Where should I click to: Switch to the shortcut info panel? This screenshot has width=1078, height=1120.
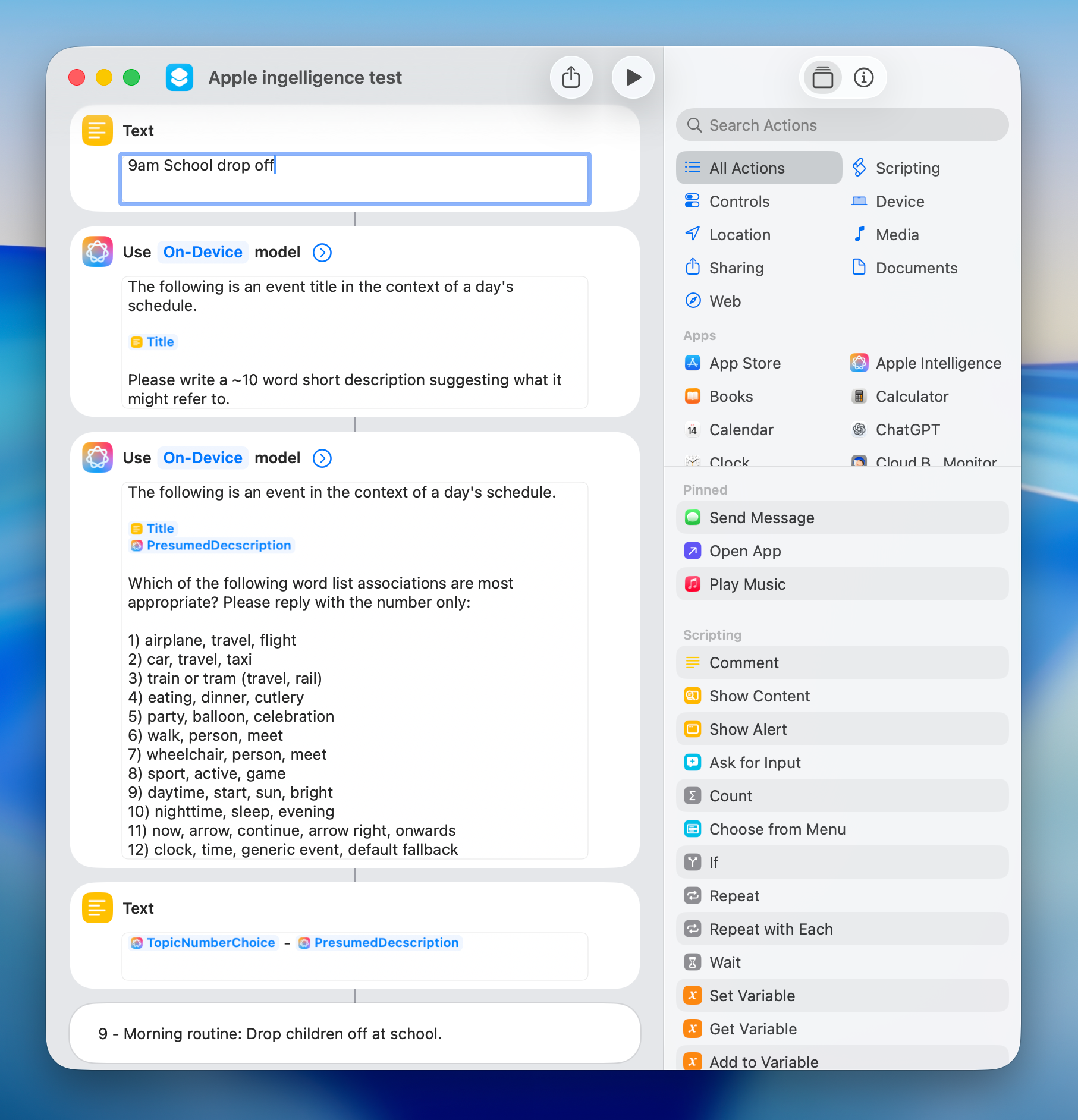[x=864, y=77]
